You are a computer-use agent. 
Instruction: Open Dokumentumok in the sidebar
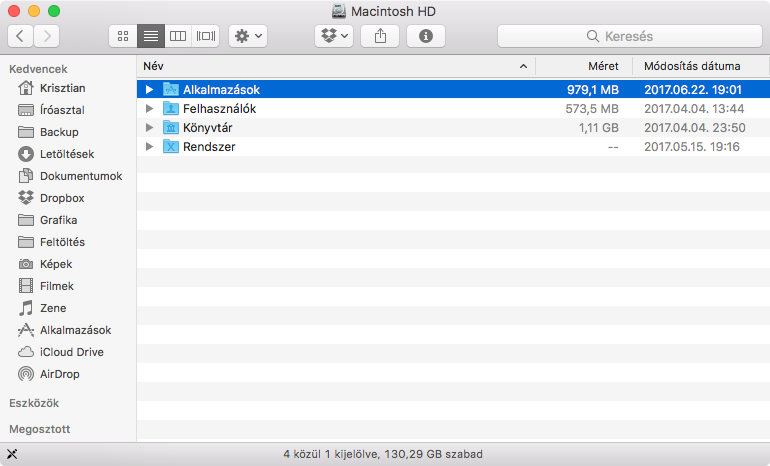(70, 176)
